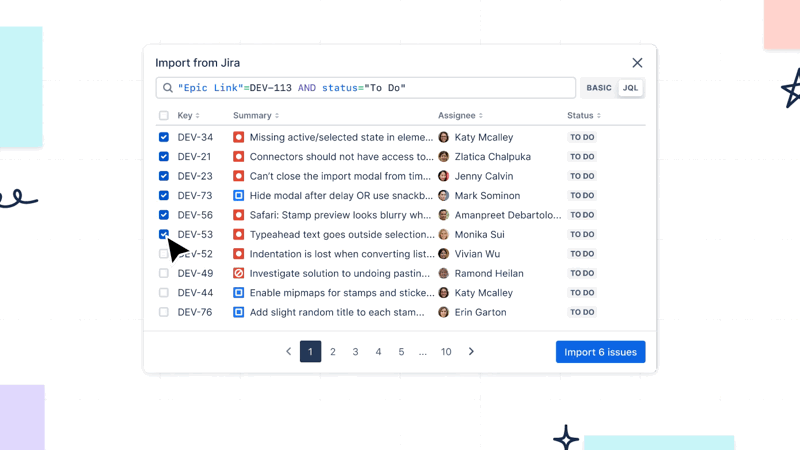Click summary 'Missing active/selected state in eleme...'
800x450 pixels.
click(341, 137)
